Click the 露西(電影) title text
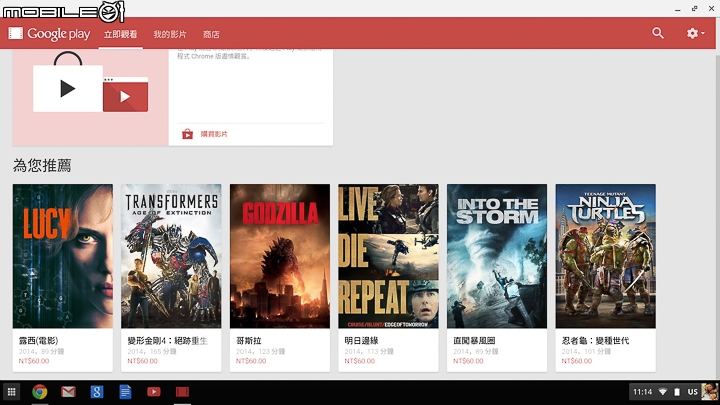 [x=38, y=341]
